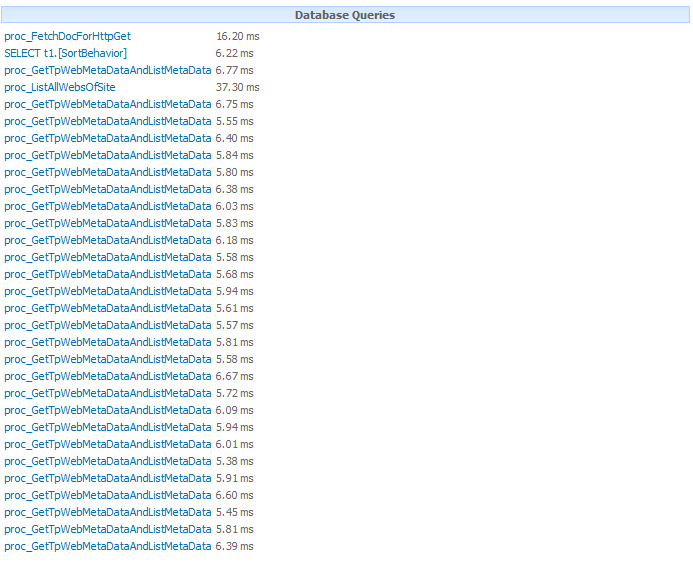Open proc_GetTpWebMetaDataAndListMetaData link with 6.67 ms
The width and height of the screenshot is (693, 562).
(108, 376)
